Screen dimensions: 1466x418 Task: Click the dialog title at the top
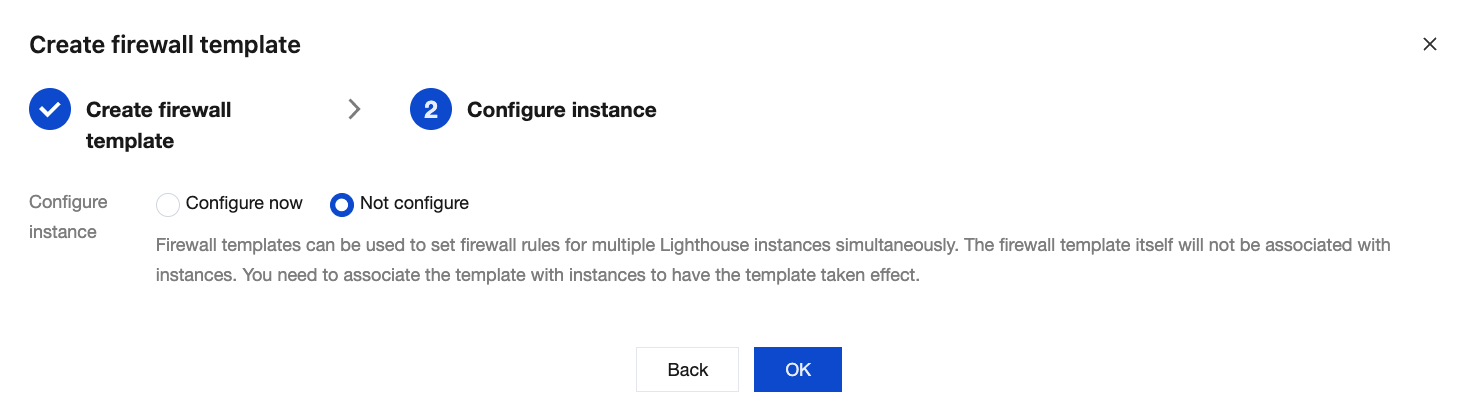coord(165,44)
